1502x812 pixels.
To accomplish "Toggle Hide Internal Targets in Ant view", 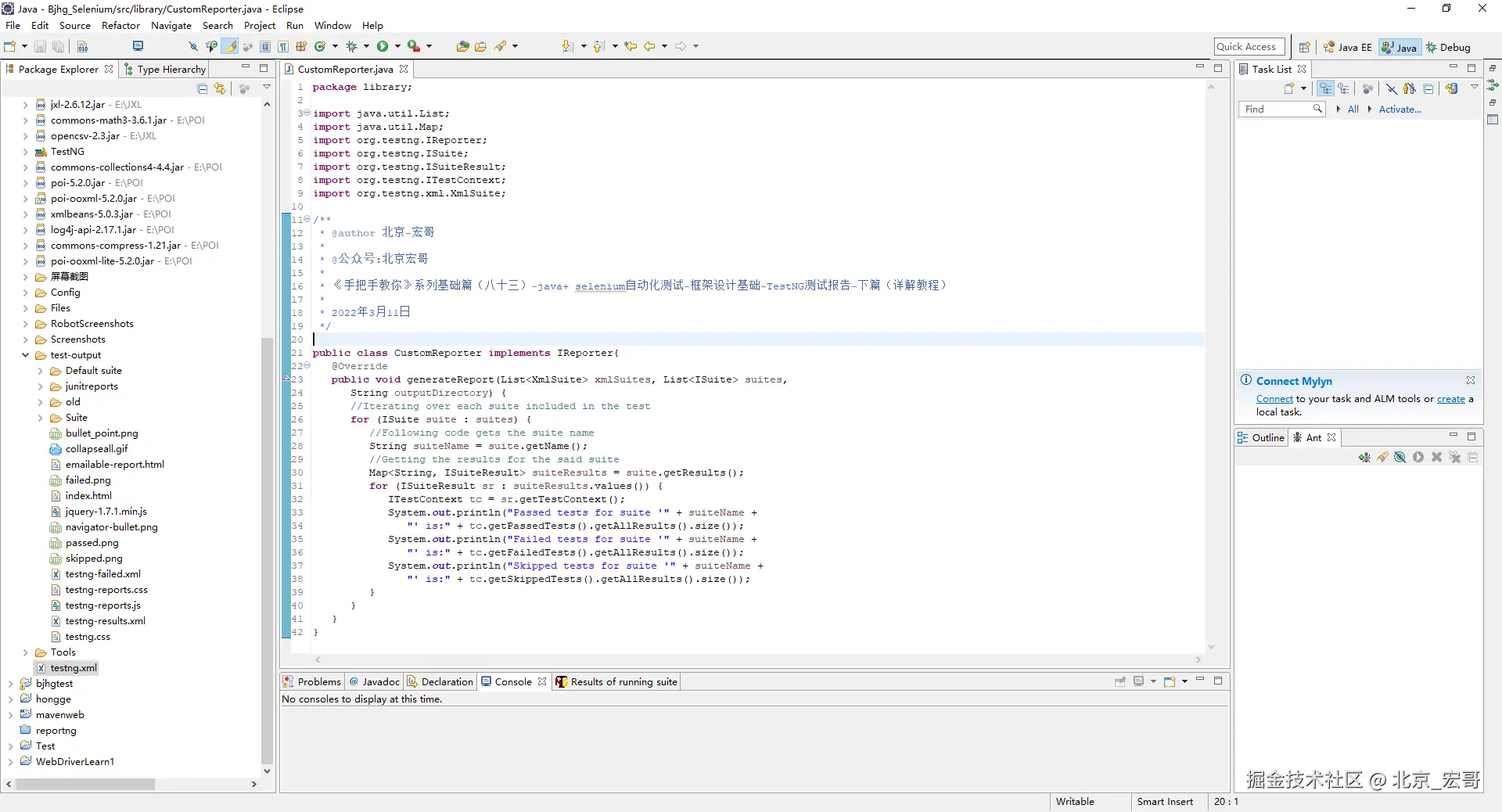I will pos(1400,458).
